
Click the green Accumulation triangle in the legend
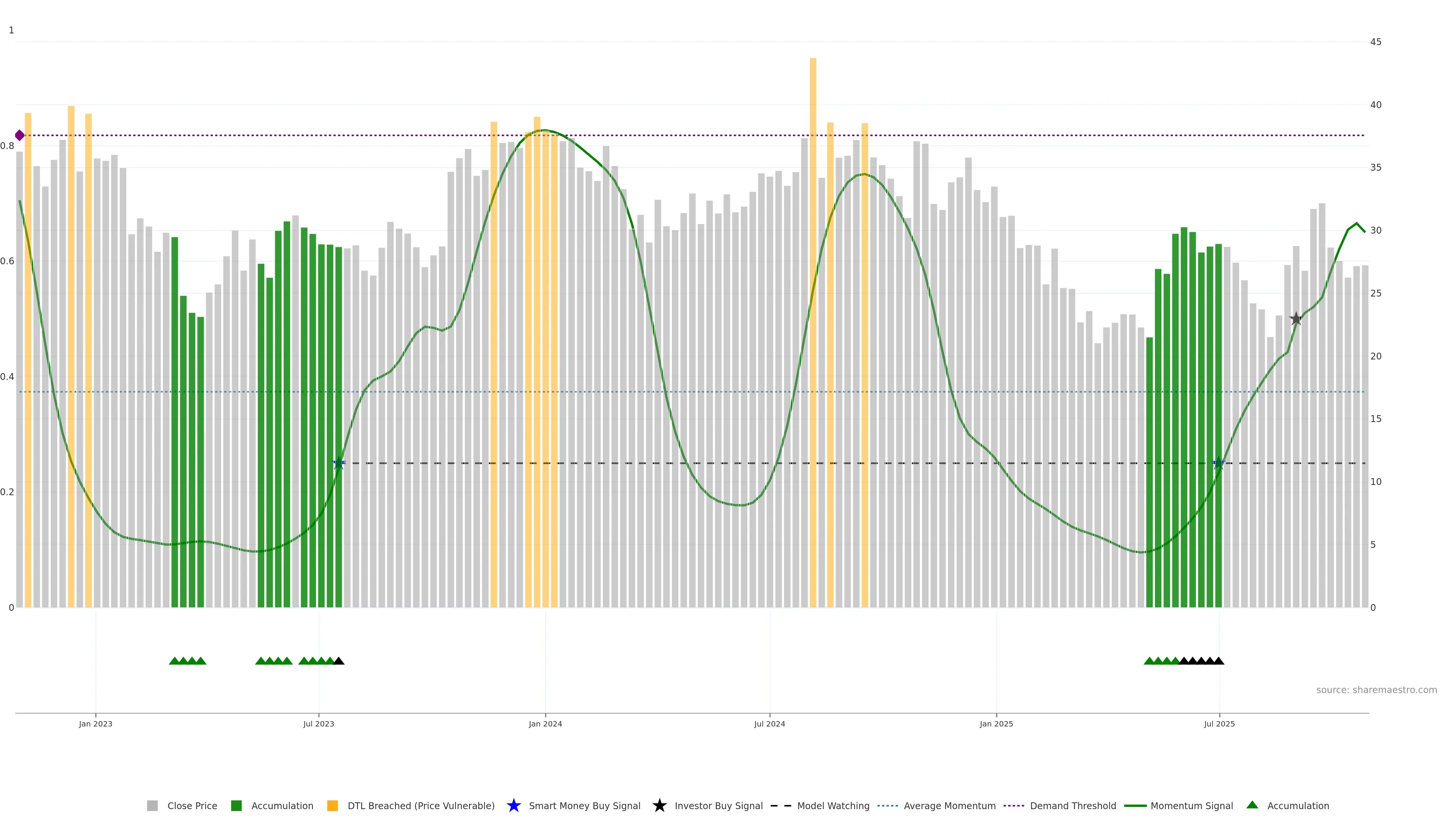(1252, 805)
